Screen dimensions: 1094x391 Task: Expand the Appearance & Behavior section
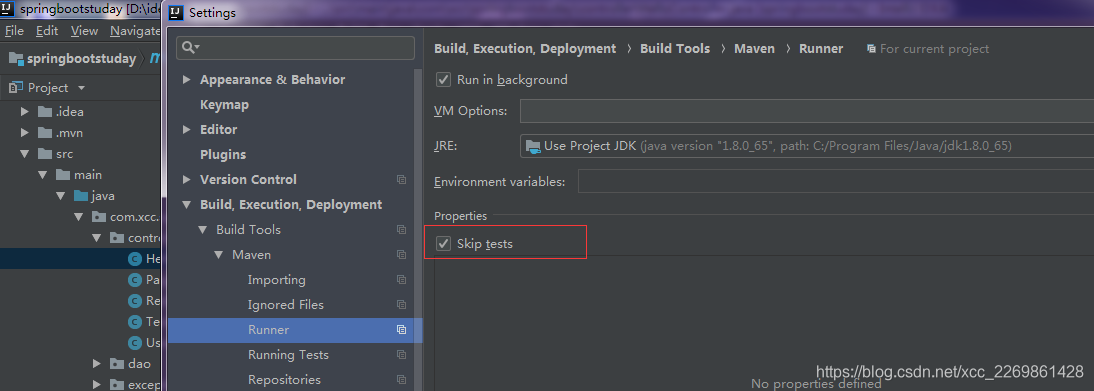click(x=186, y=80)
